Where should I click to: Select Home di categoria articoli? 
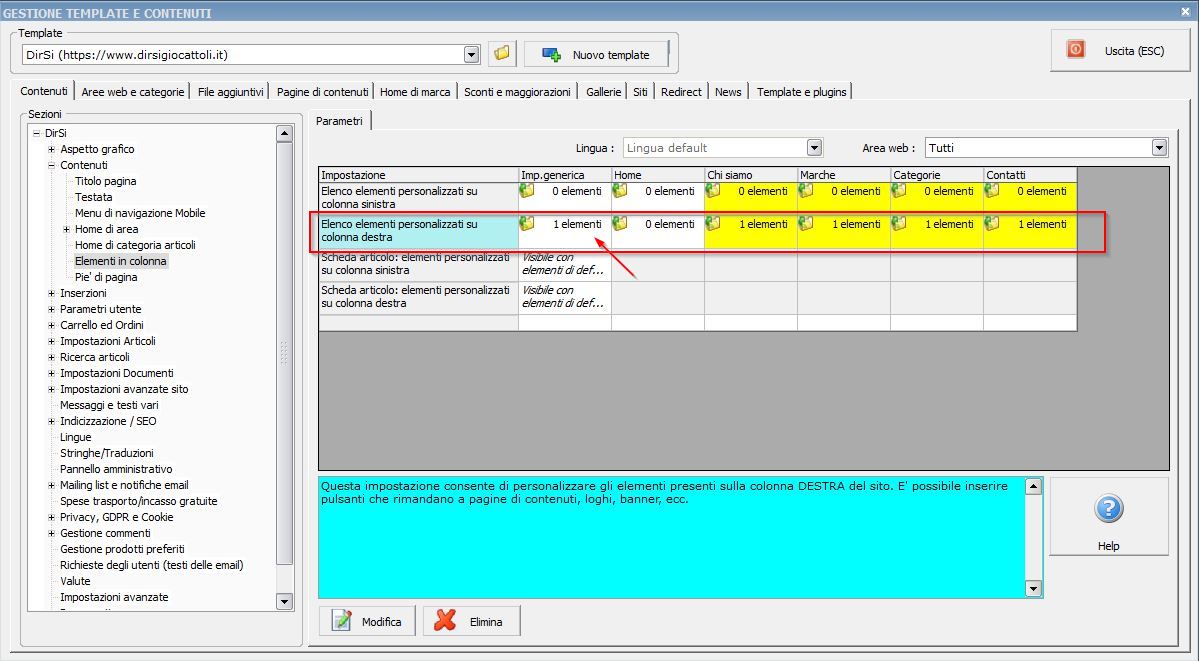(x=135, y=246)
